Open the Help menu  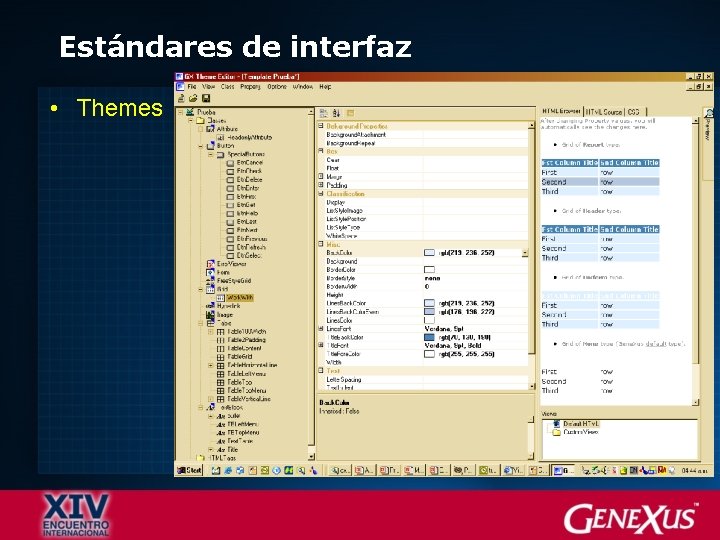coord(325,86)
